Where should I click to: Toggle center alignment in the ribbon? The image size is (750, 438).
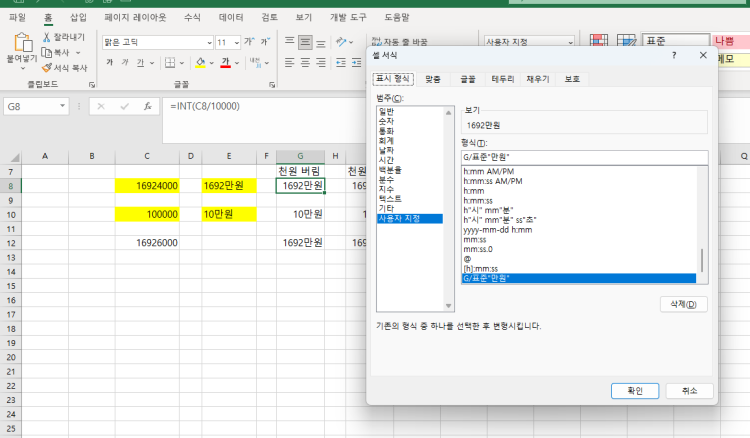click(305, 62)
